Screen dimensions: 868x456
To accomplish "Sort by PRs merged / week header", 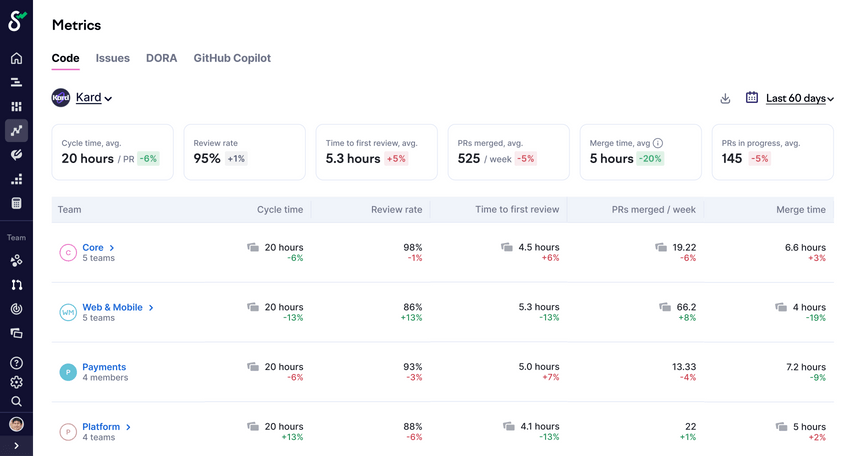I will tap(653, 210).
